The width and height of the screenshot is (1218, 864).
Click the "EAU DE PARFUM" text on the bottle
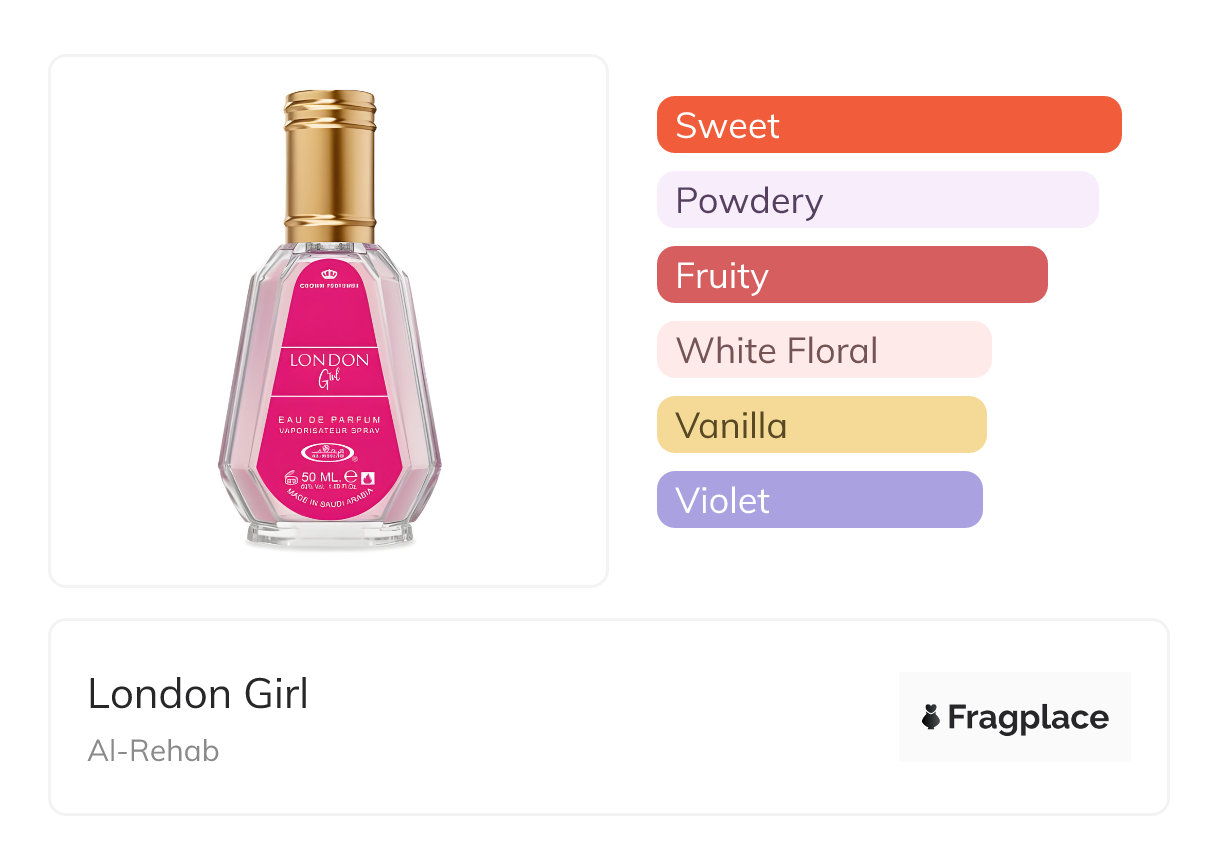coord(329,419)
